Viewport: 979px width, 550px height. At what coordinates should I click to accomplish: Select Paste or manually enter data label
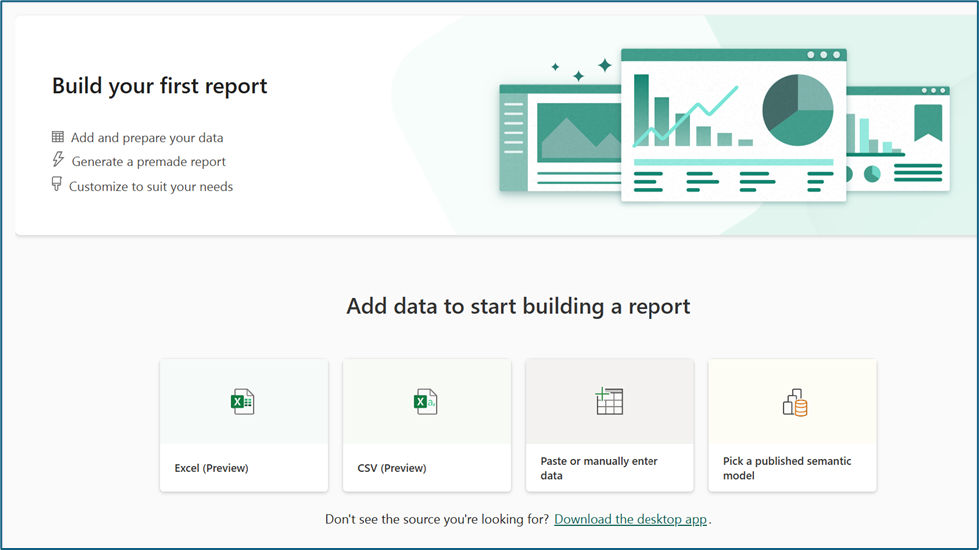coord(599,468)
